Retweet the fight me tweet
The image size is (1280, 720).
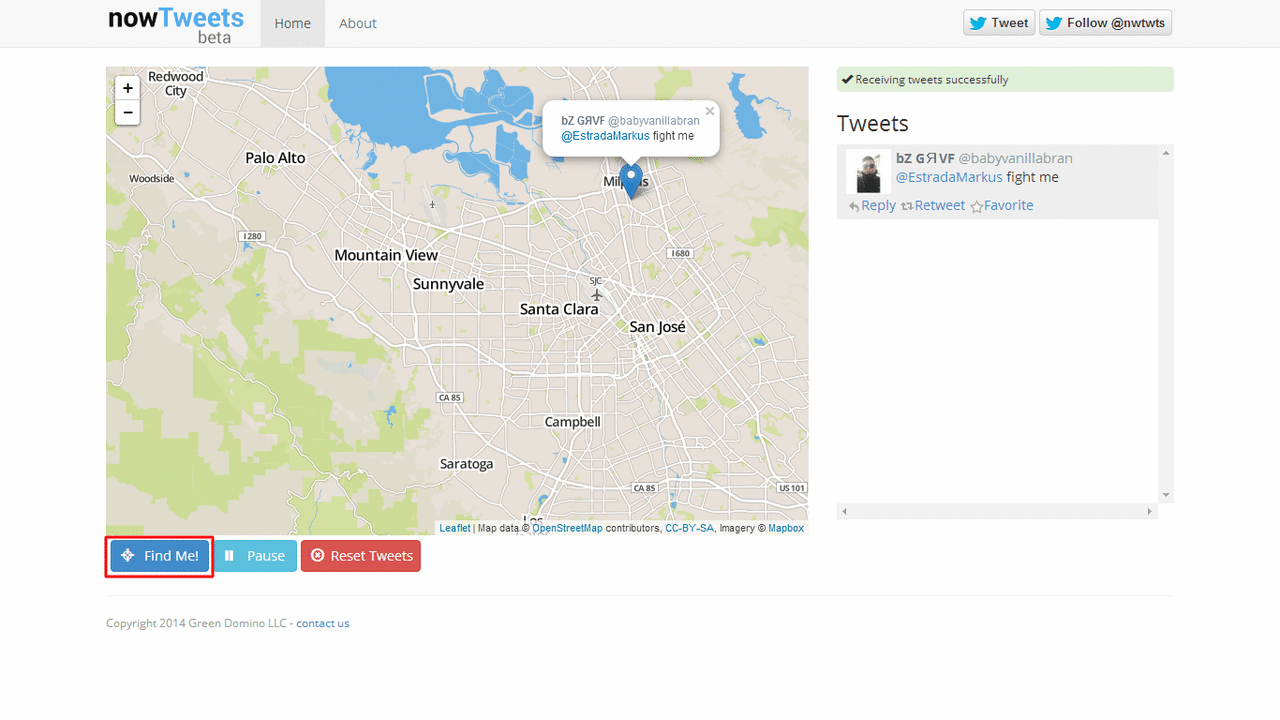point(933,205)
